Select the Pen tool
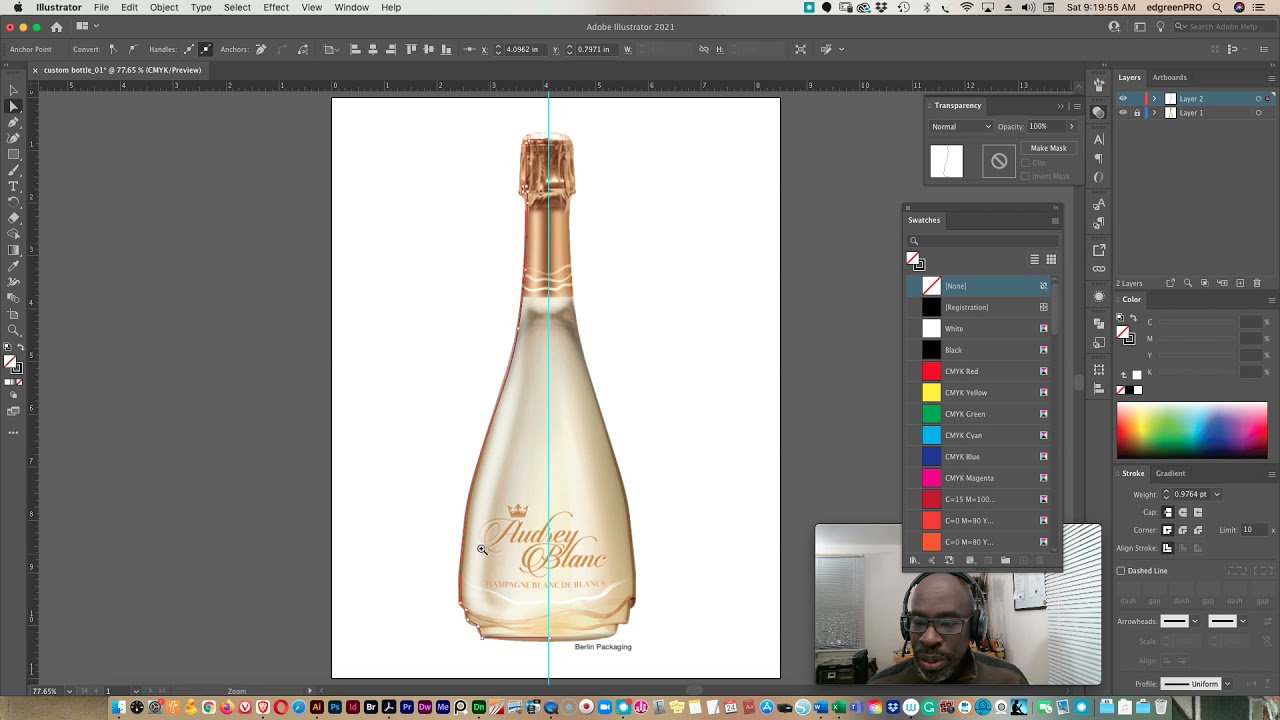The image size is (1280, 720). pos(14,122)
